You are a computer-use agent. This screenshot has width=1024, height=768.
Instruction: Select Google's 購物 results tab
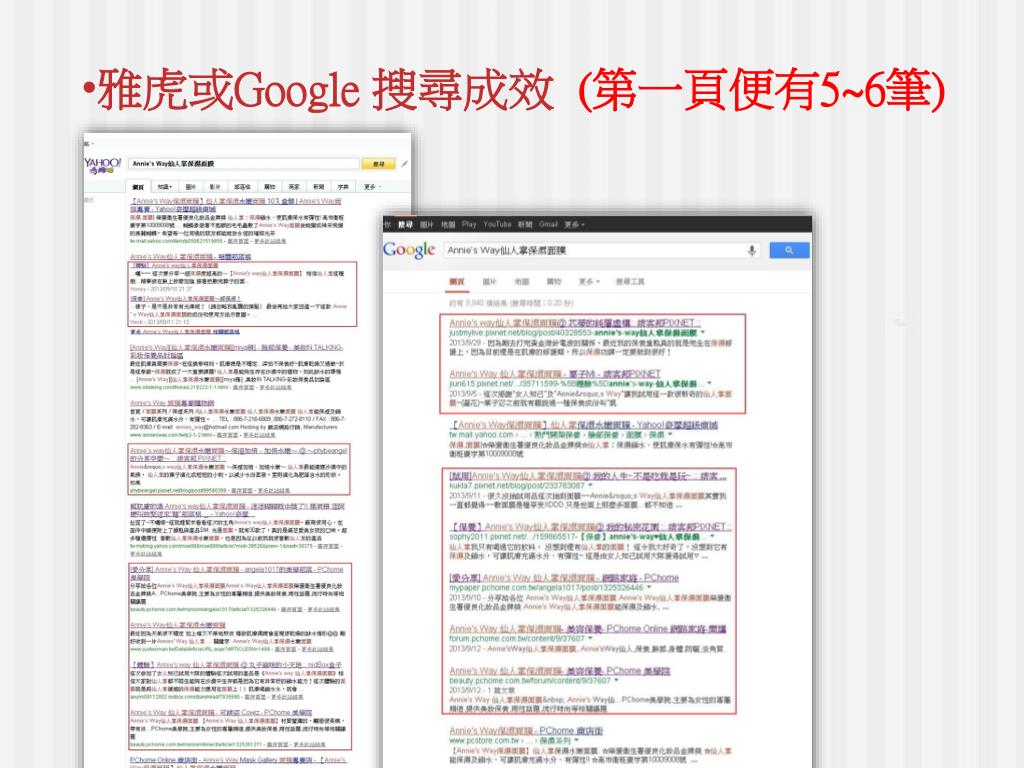click(554, 281)
